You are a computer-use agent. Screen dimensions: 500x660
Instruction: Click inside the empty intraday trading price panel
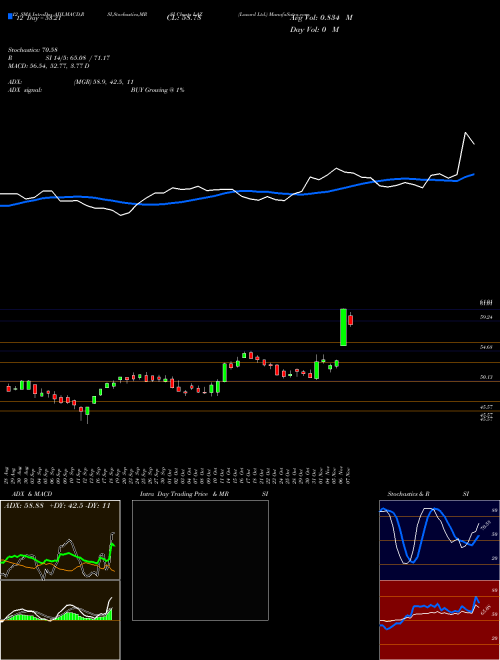pyautogui.click(x=200, y=560)
